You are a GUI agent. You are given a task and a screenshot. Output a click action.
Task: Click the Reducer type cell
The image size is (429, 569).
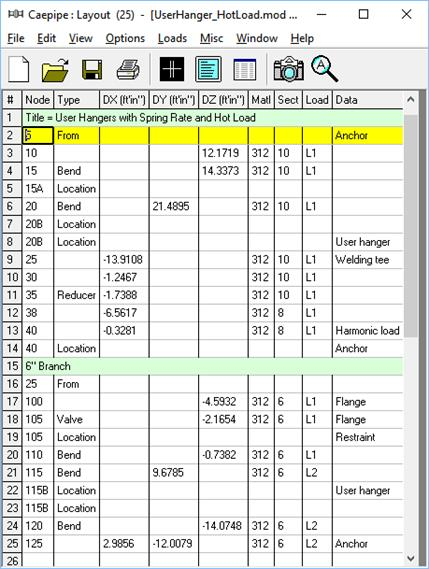[77, 295]
